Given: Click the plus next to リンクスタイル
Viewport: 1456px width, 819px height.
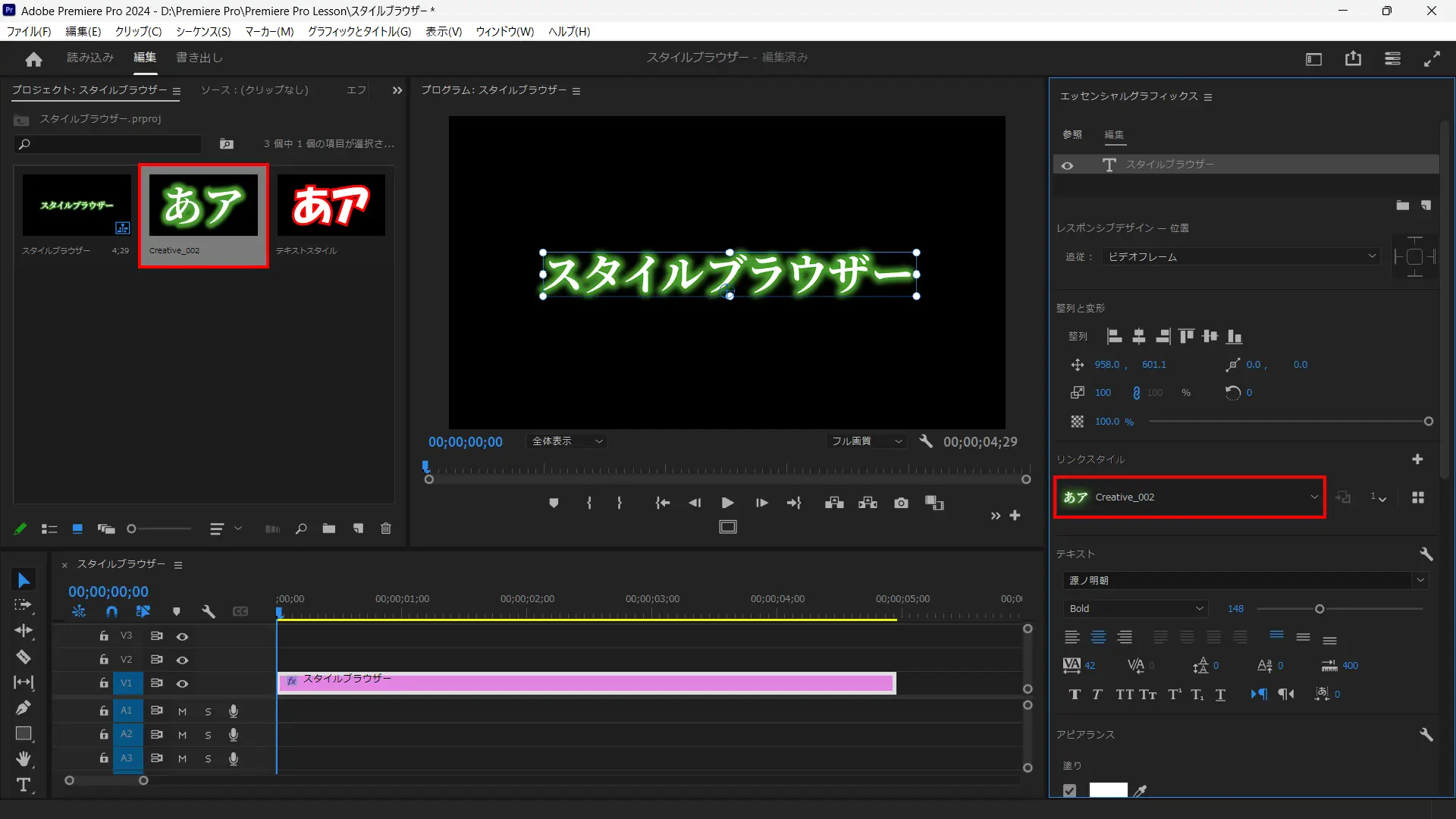Looking at the screenshot, I should [1417, 460].
